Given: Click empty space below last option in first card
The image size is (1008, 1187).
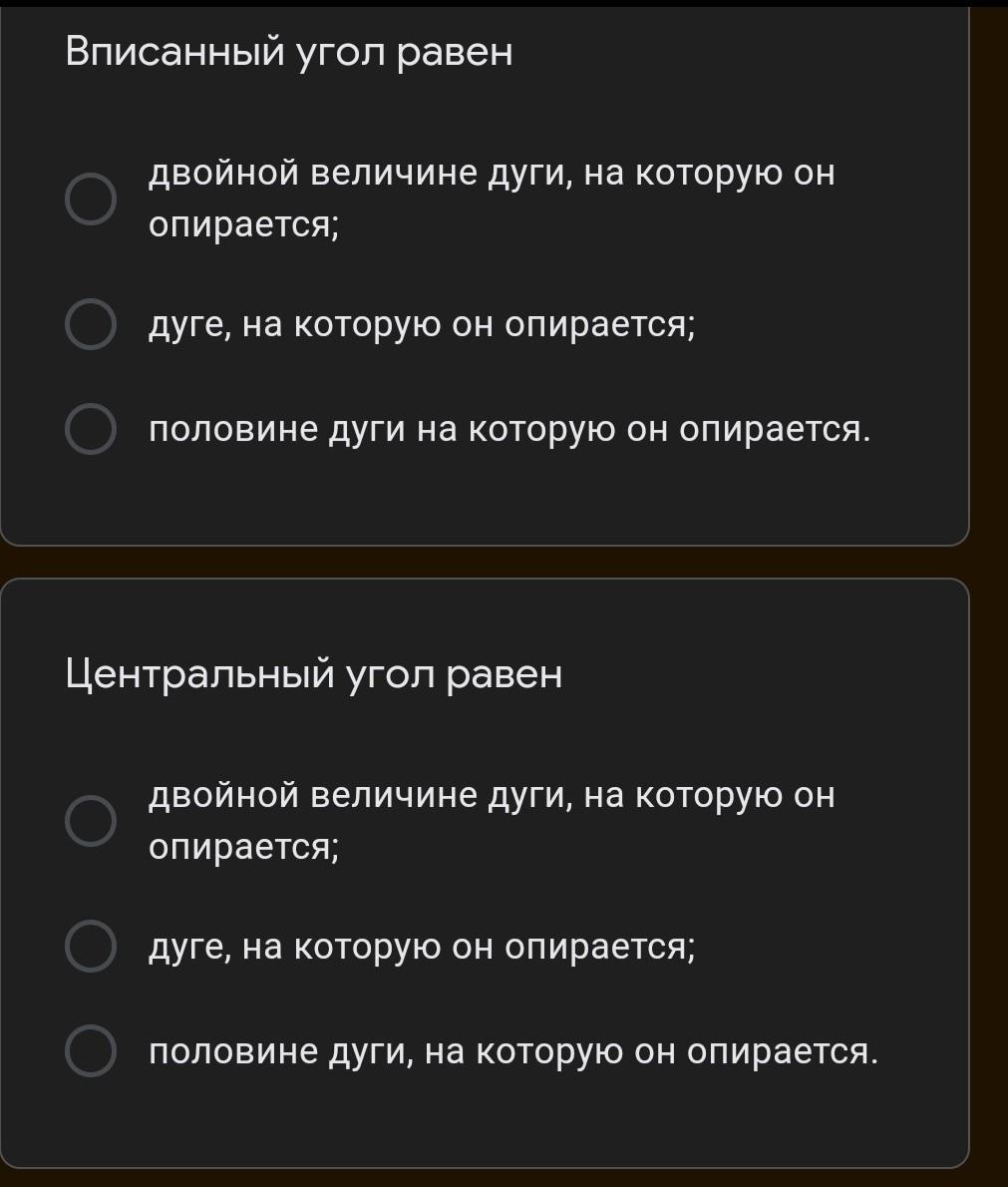Looking at the screenshot, I should tap(485, 500).
